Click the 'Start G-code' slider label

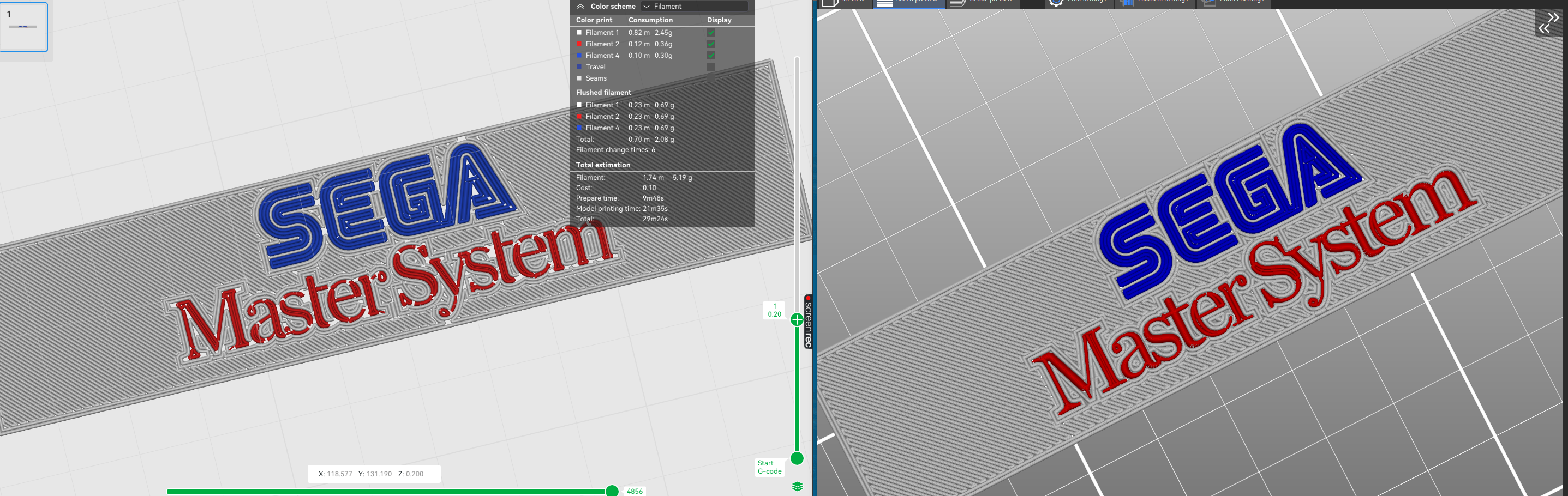click(769, 468)
